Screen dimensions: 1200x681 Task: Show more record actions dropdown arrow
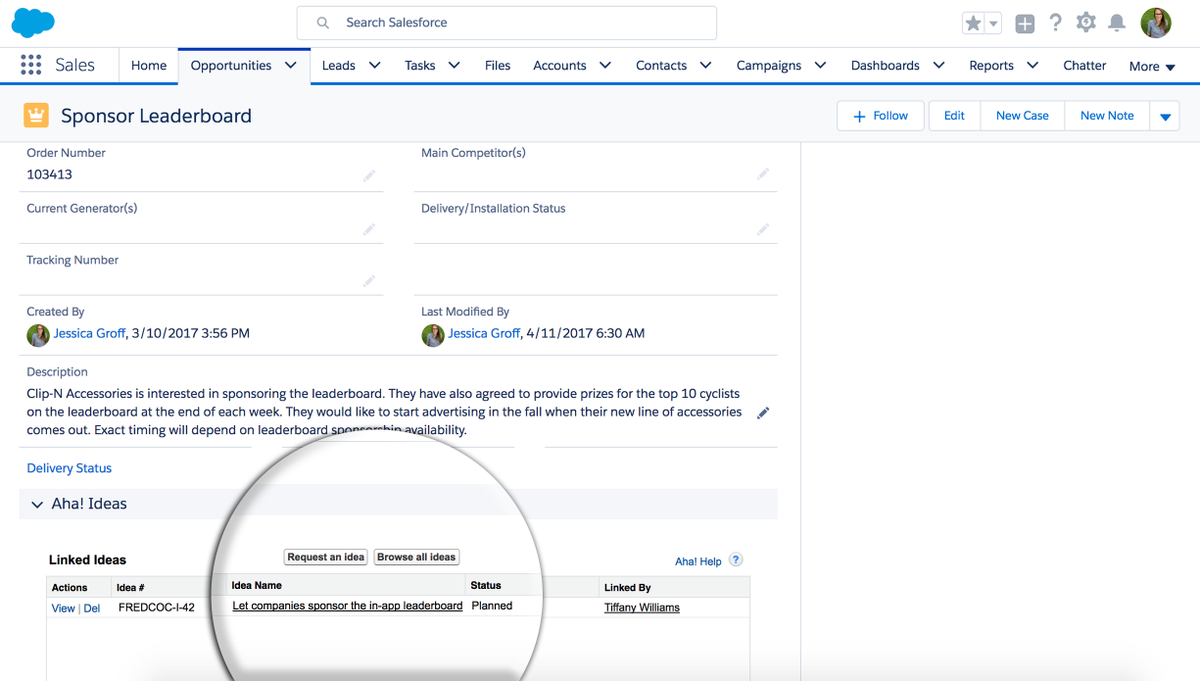[x=1165, y=116]
